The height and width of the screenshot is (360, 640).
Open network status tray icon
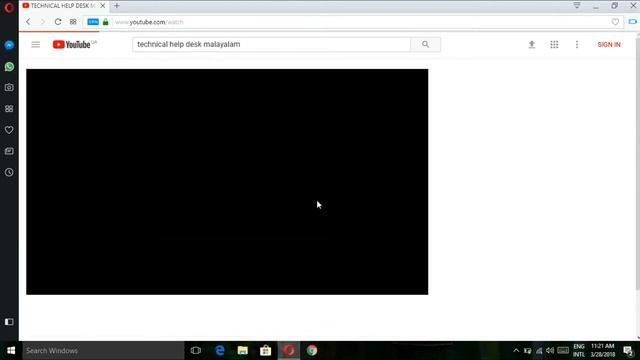click(x=539, y=351)
